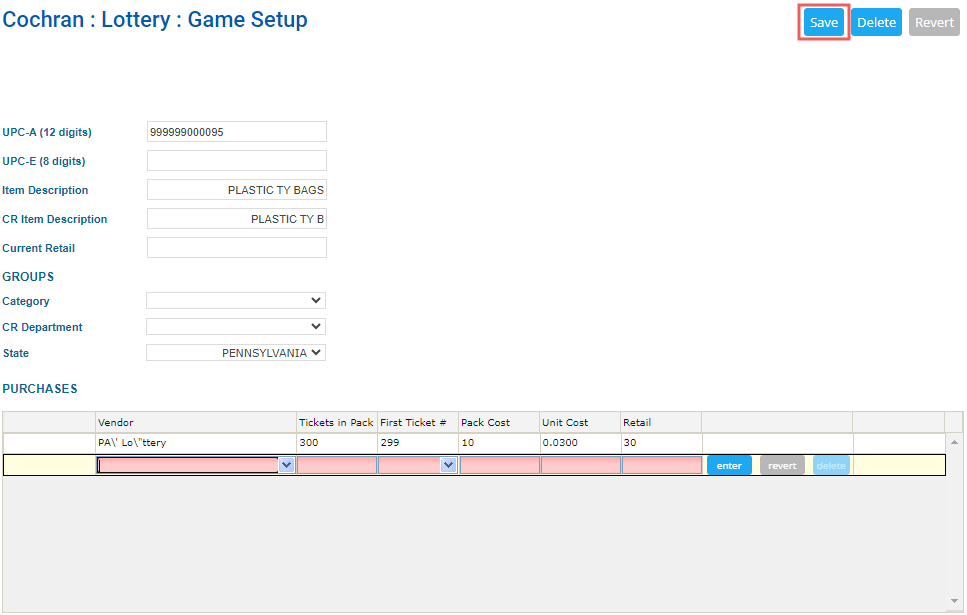This screenshot has height=615, width=967.
Task: Select the Item Description field
Action: pyautogui.click(x=236, y=189)
